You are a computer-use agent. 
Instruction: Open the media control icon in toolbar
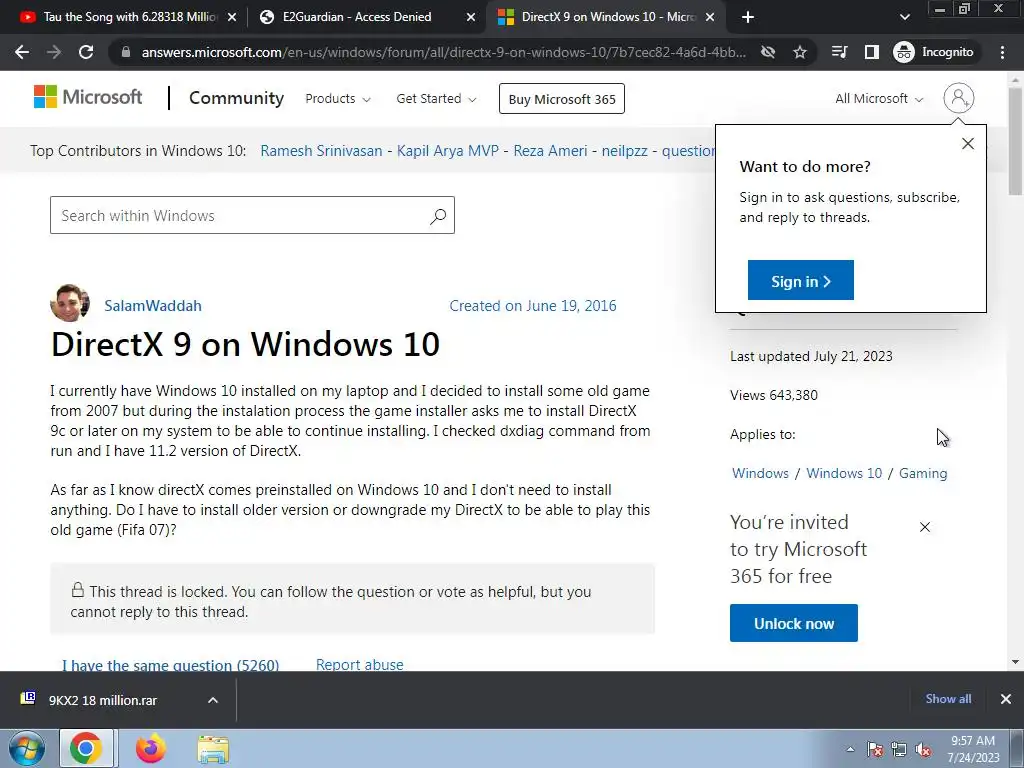[839, 52]
